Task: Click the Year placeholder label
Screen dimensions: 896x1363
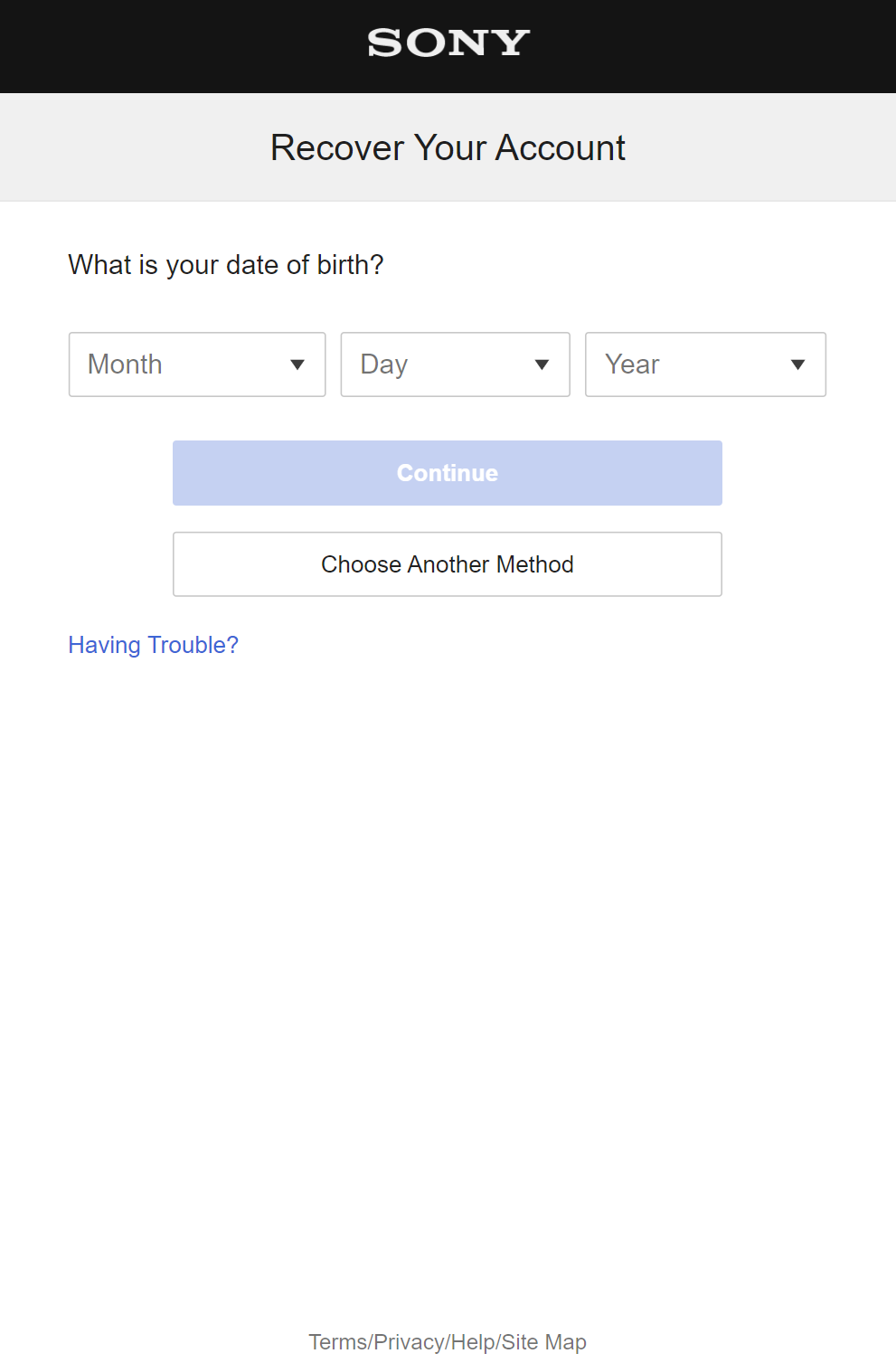Action: point(632,364)
